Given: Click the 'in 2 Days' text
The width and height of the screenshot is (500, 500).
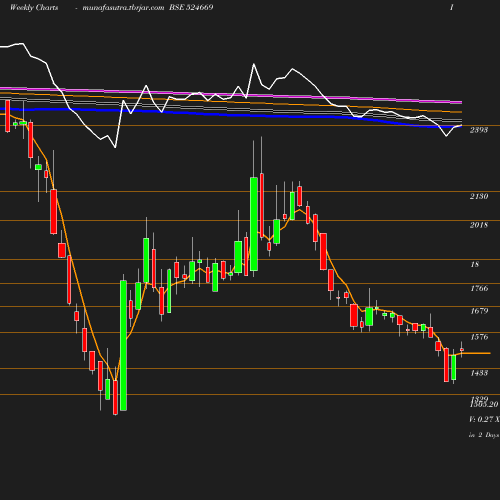Looking at the screenshot, I should pos(484,435).
